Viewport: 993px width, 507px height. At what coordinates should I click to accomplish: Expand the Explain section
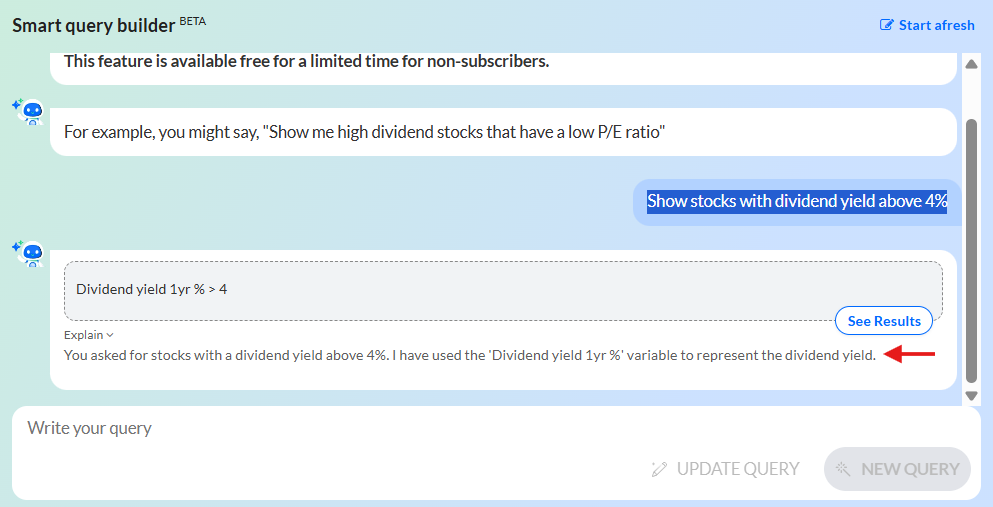[x=89, y=335]
